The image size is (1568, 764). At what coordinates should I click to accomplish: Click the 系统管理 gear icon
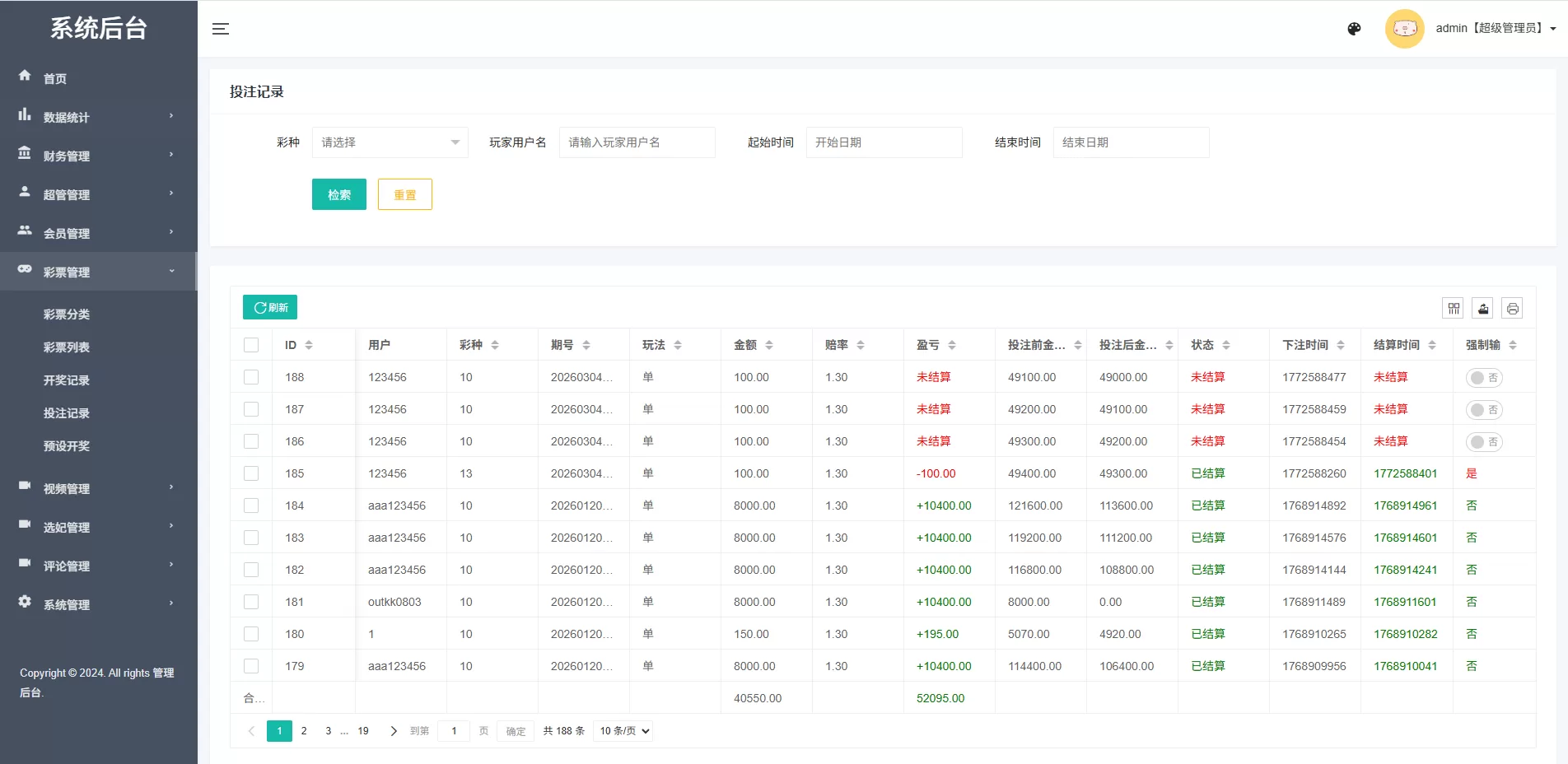coord(25,603)
